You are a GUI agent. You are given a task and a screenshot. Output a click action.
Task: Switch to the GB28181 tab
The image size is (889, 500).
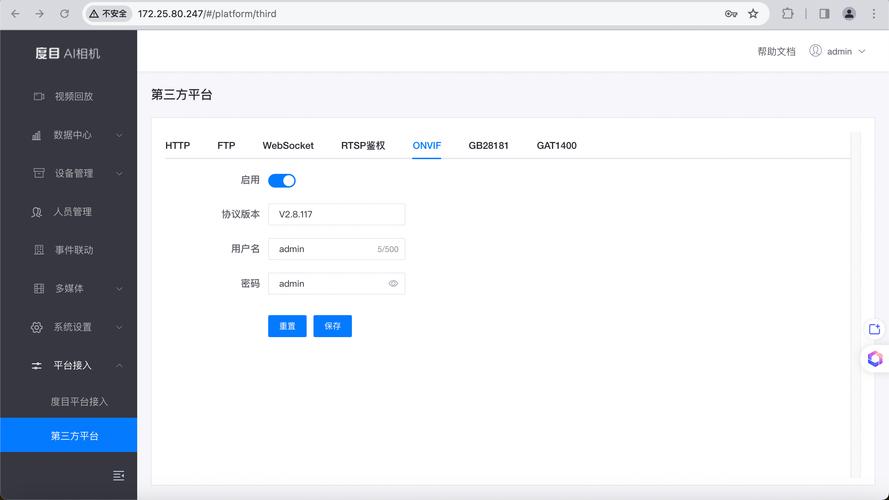(x=489, y=146)
